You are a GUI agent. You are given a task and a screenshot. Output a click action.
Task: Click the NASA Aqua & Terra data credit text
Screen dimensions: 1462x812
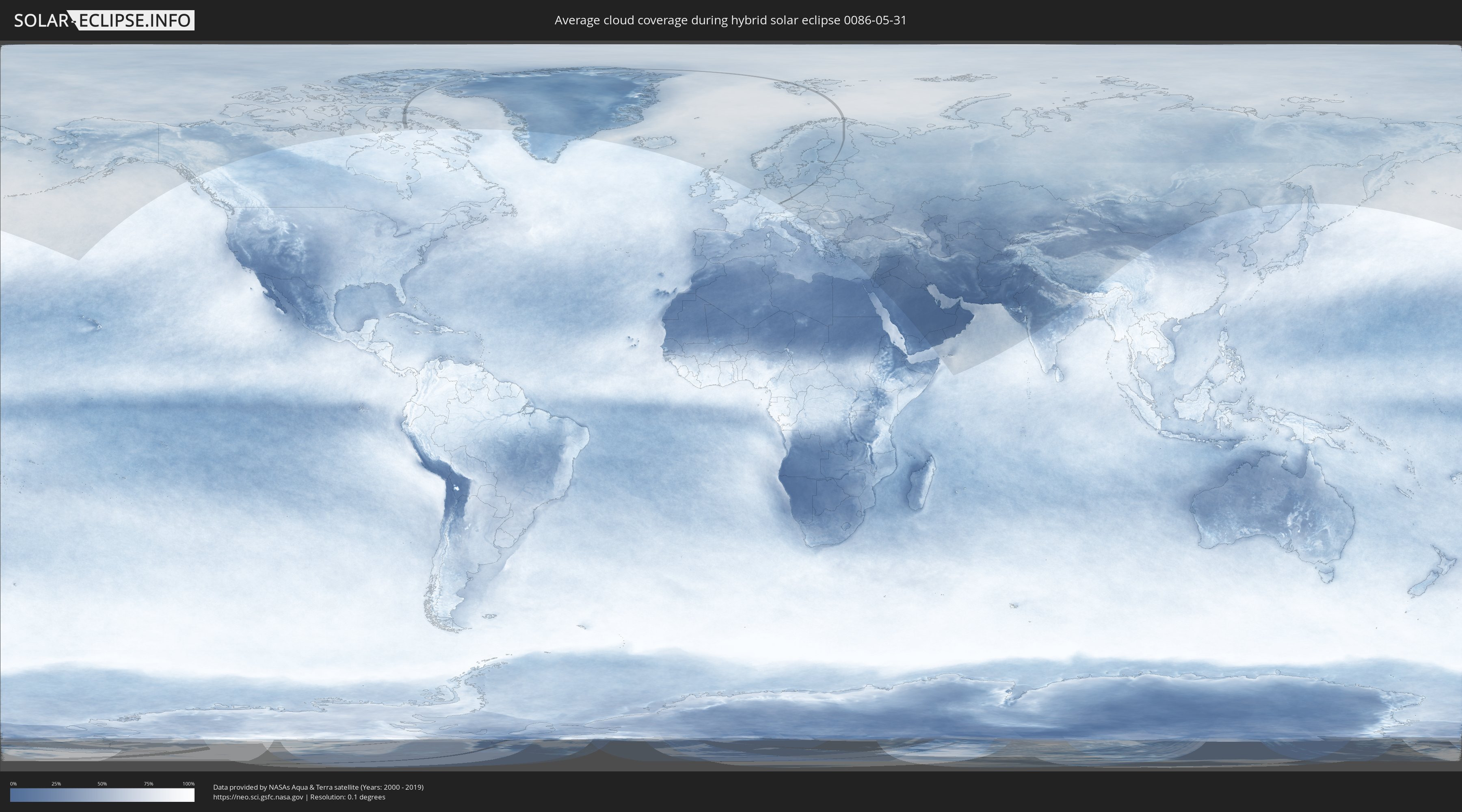pyautogui.click(x=318, y=787)
